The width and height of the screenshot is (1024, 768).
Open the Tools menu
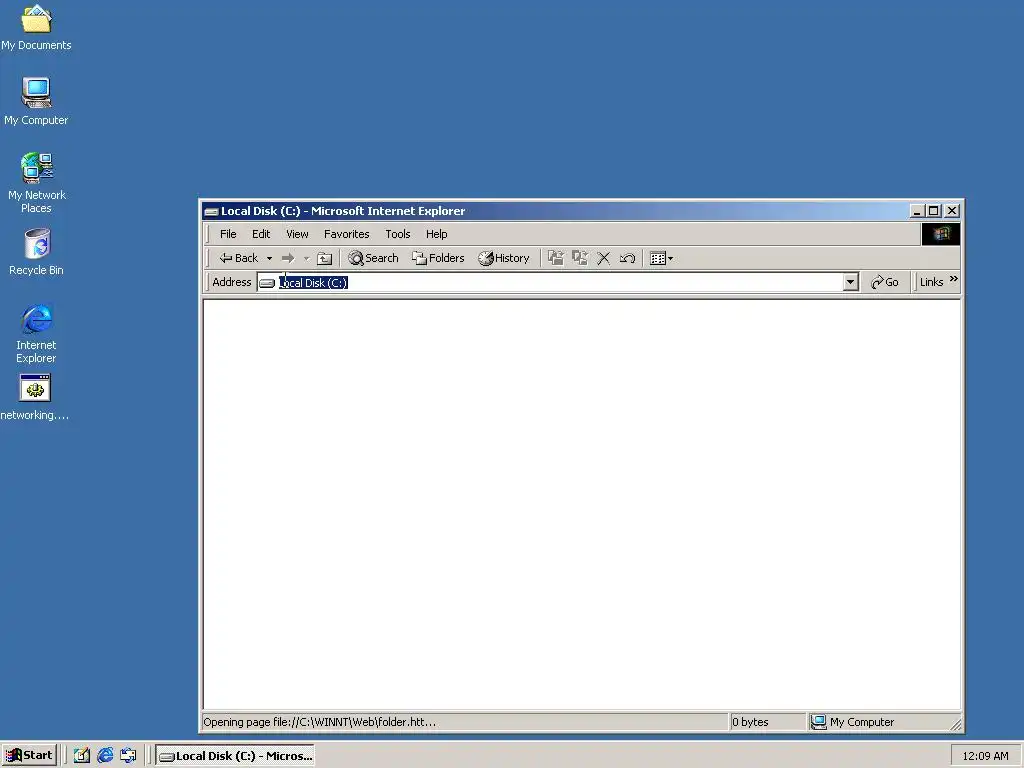point(398,234)
